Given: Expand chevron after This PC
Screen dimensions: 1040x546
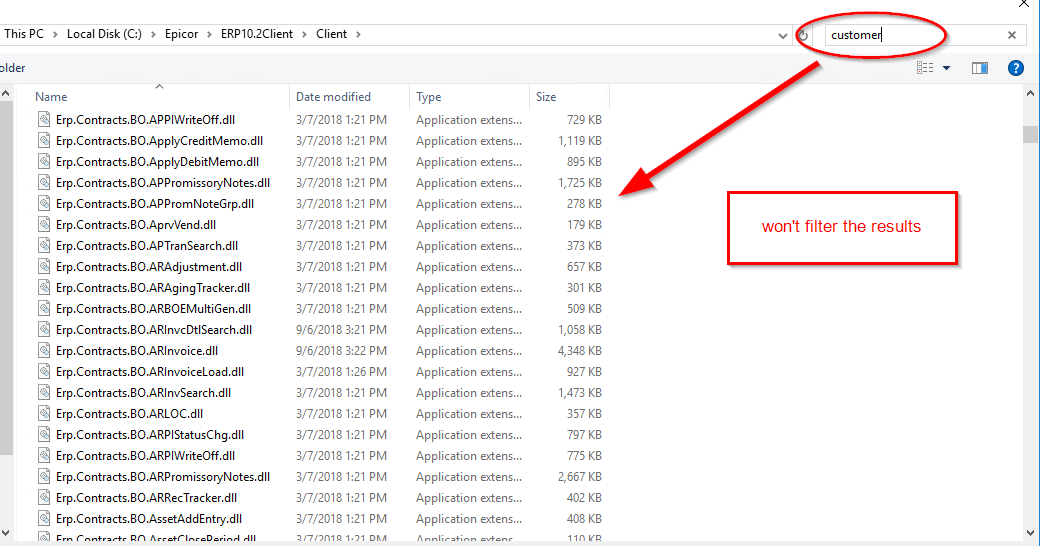Looking at the screenshot, I should 55,34.
